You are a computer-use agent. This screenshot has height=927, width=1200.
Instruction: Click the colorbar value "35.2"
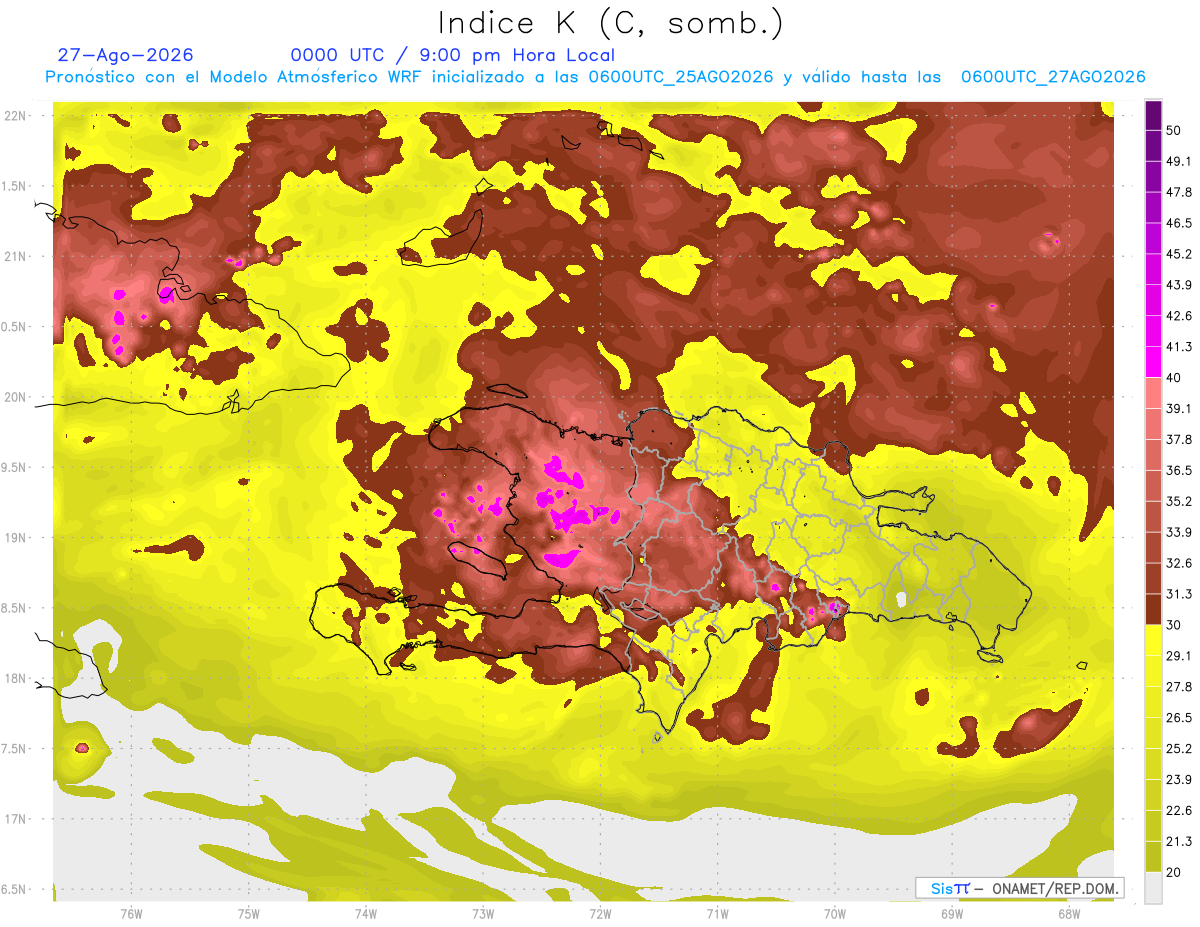point(1178,501)
